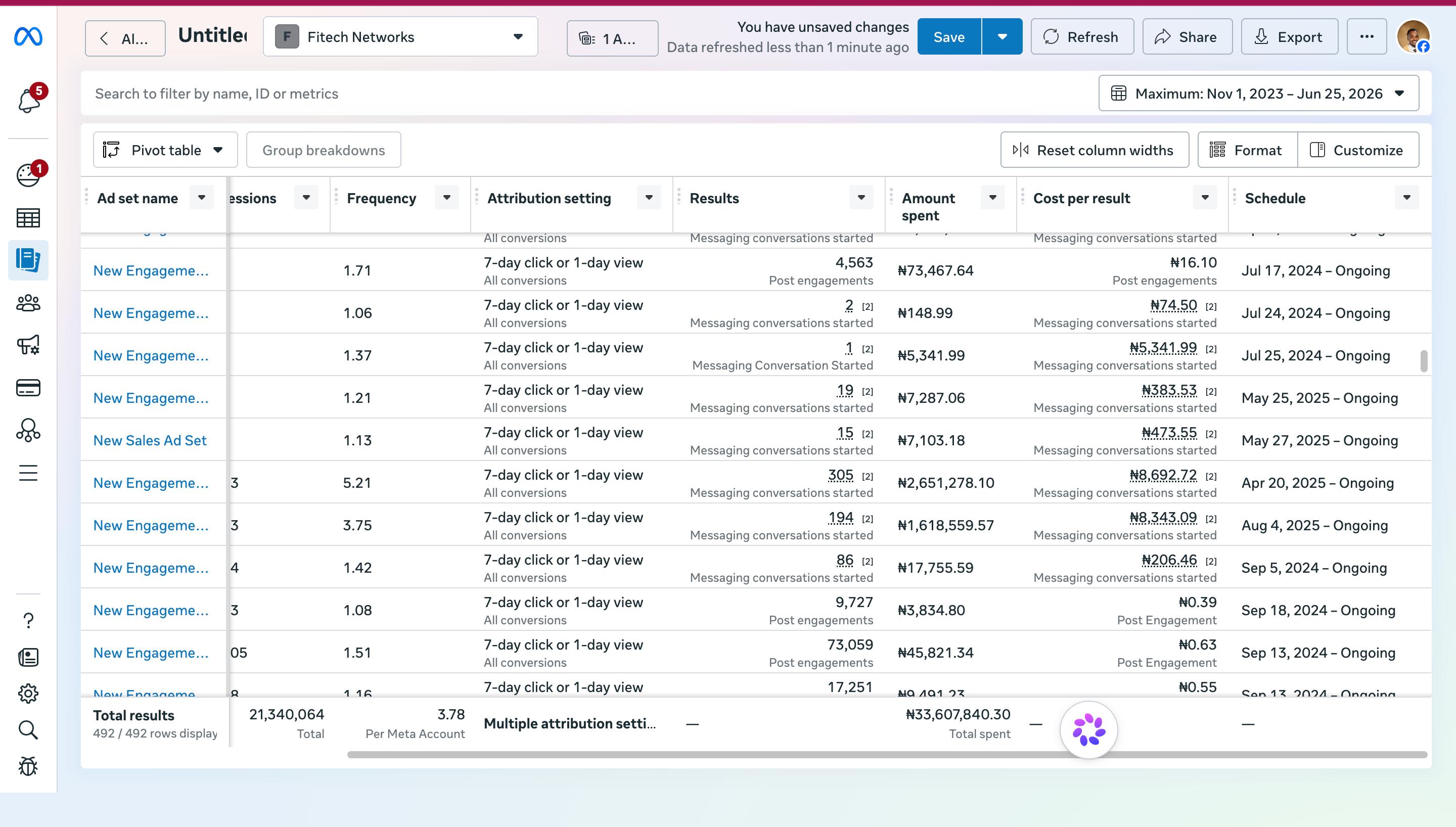Viewport: 1456px width, 827px height.
Task: Click the floating purple assistant icon
Action: pos(1088,730)
